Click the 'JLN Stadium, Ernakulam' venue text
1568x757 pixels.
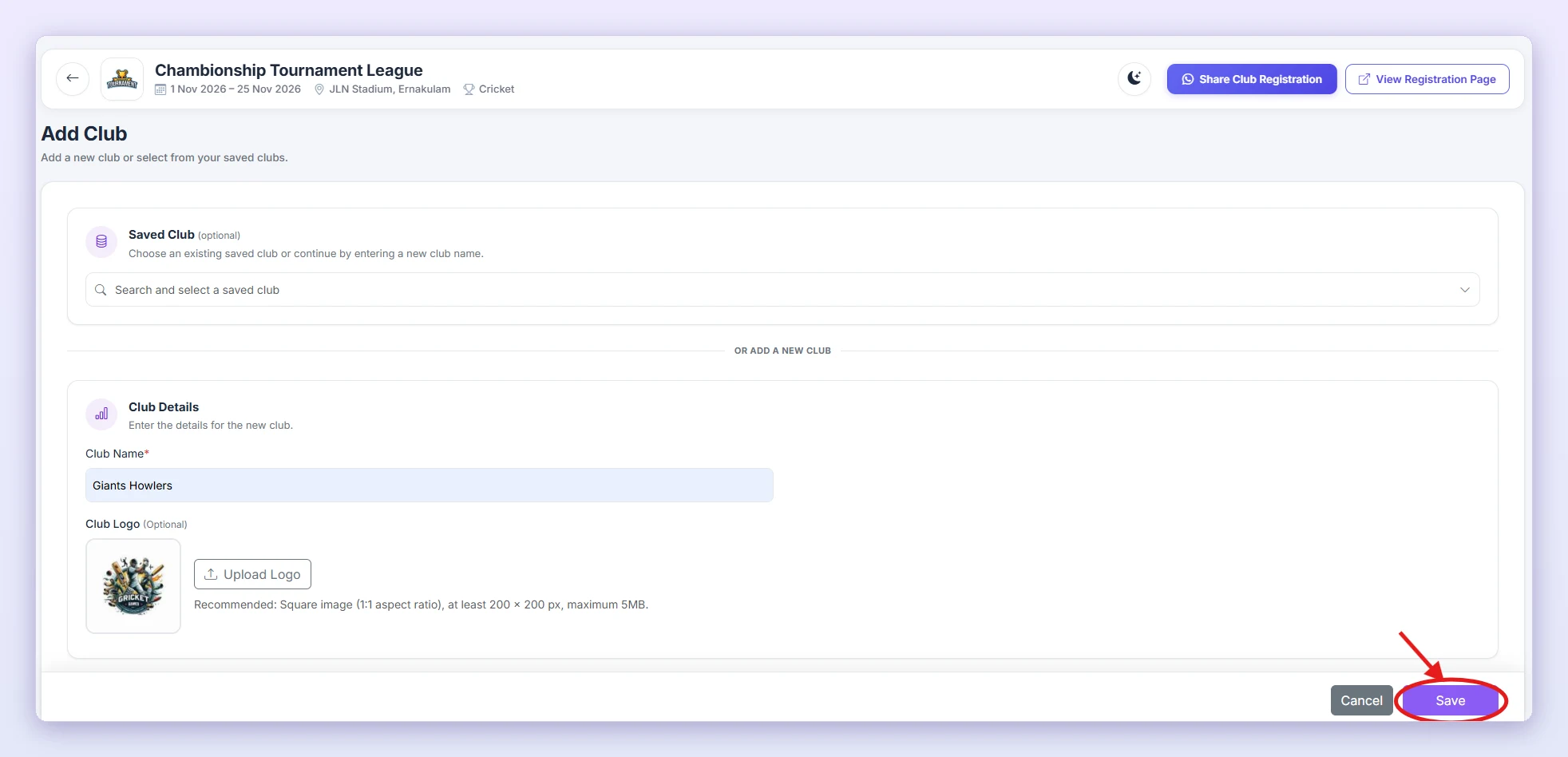[x=390, y=89]
